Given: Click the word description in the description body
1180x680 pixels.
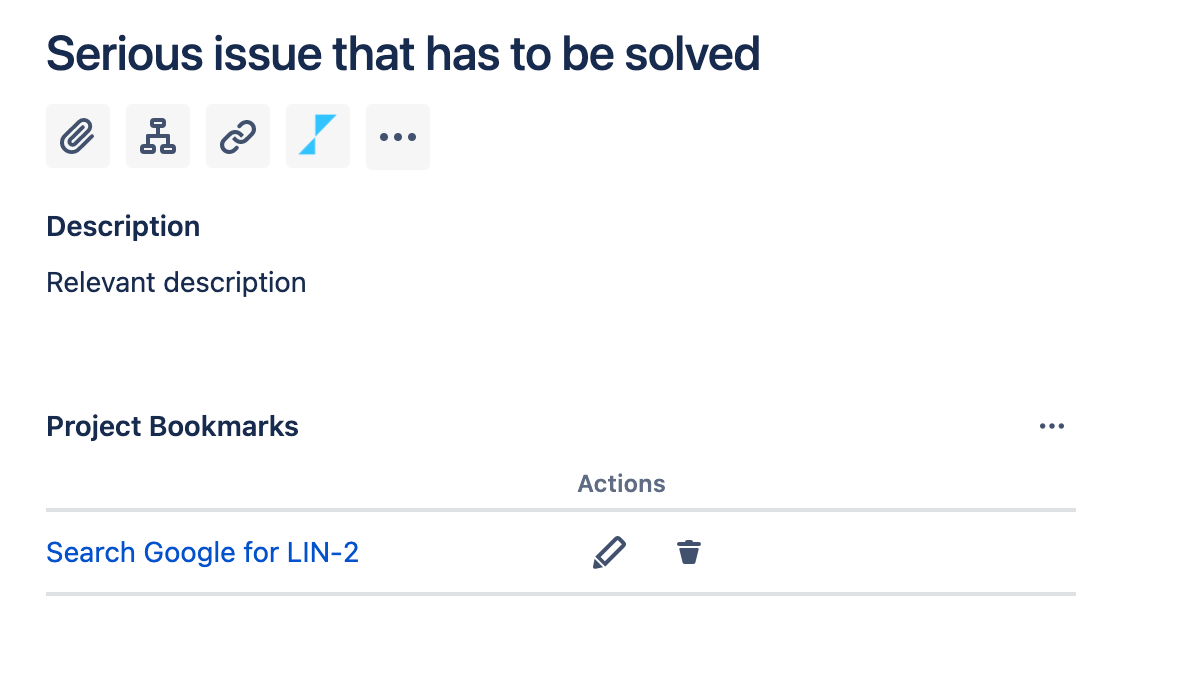Looking at the screenshot, I should (235, 283).
